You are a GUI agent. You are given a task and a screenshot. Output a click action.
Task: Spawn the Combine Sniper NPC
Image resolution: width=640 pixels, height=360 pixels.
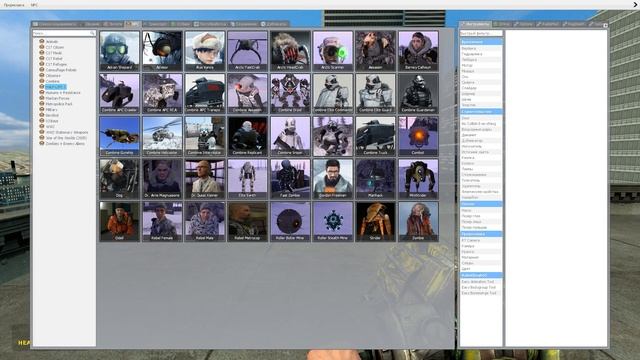click(290, 136)
